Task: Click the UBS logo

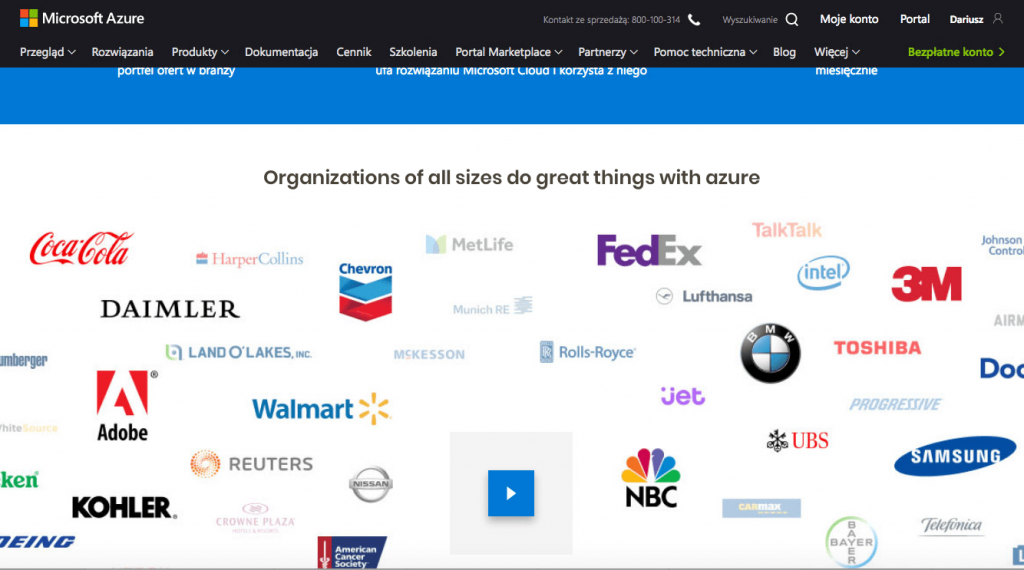Action: (x=797, y=441)
